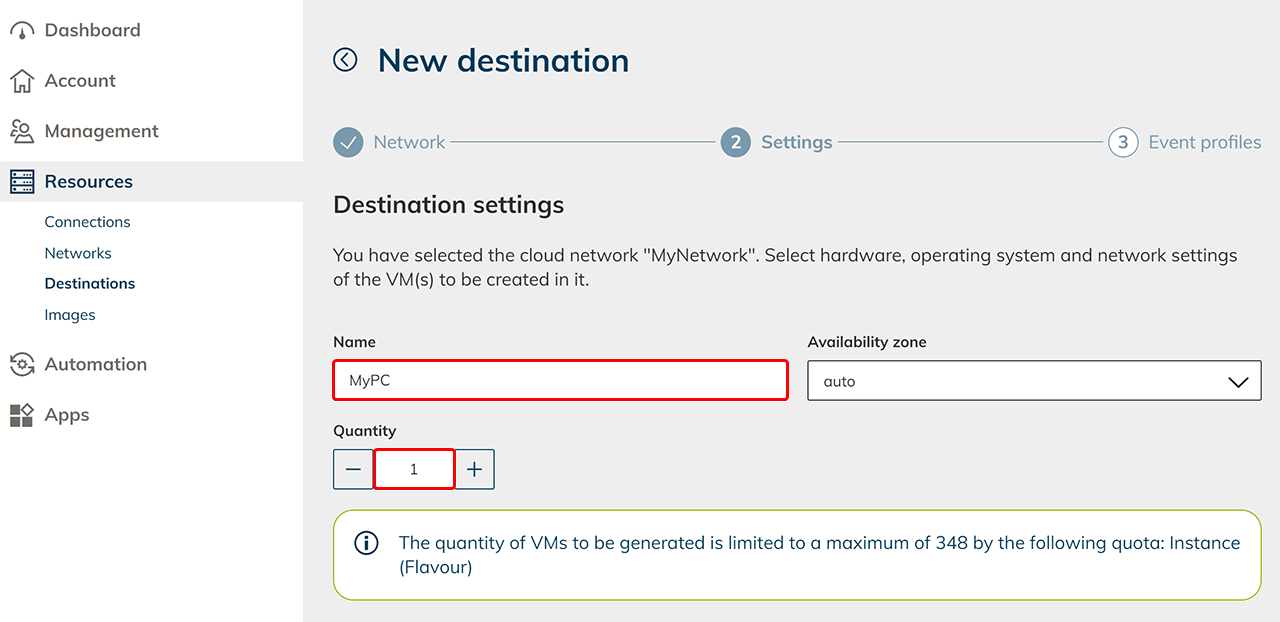Click the Resources server icon

[x=22, y=182]
